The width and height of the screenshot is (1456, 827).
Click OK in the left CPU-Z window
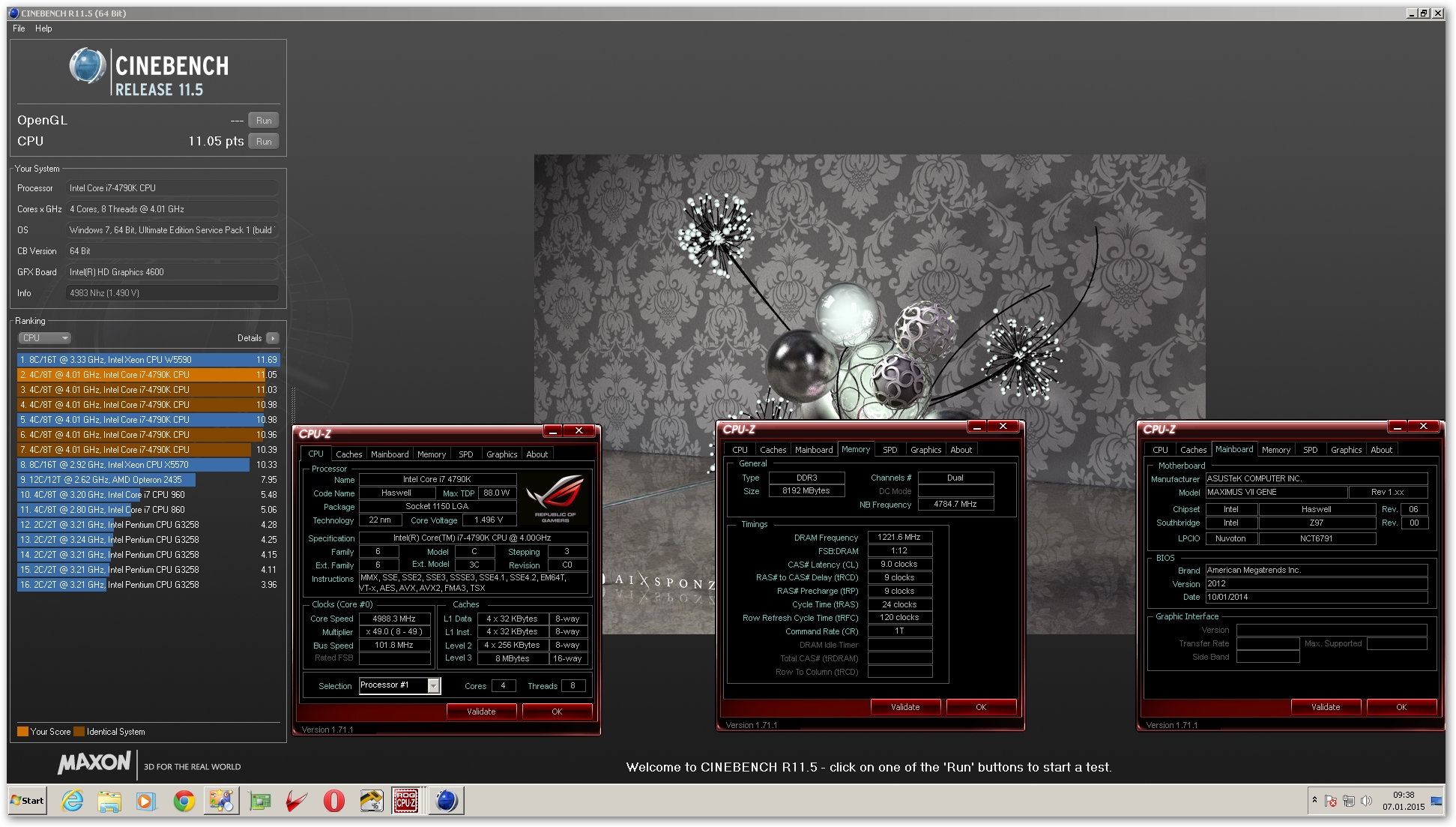tap(557, 712)
